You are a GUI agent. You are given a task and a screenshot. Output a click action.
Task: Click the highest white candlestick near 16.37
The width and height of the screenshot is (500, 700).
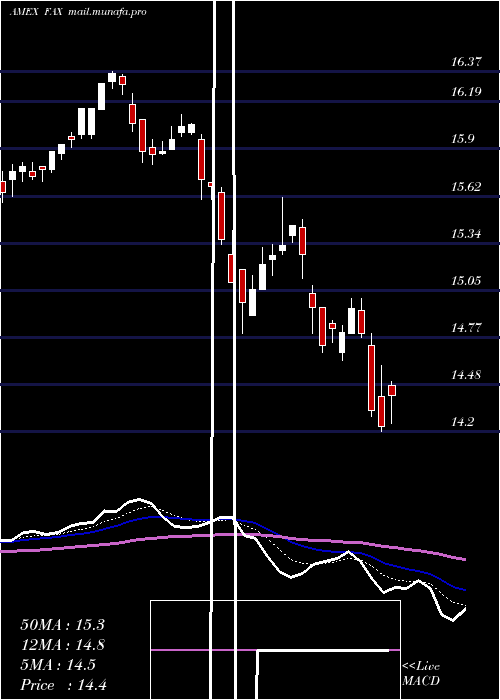pos(112,77)
